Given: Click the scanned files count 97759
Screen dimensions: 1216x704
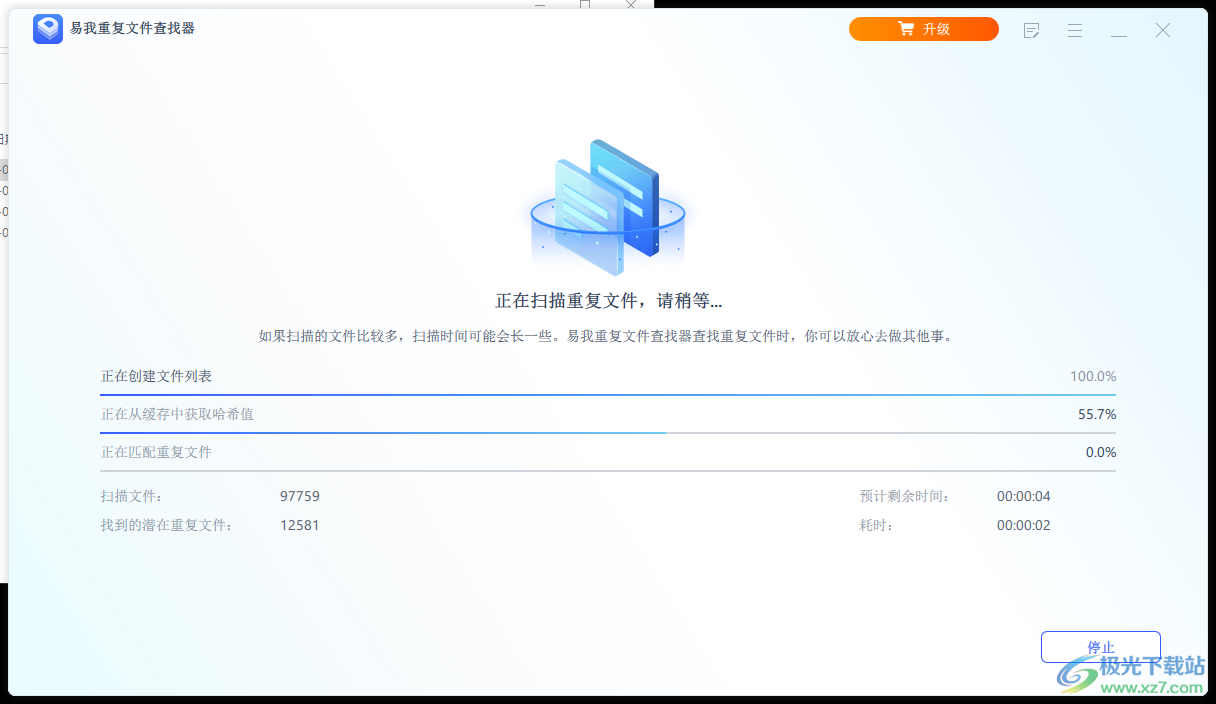Looking at the screenshot, I should pos(300,496).
